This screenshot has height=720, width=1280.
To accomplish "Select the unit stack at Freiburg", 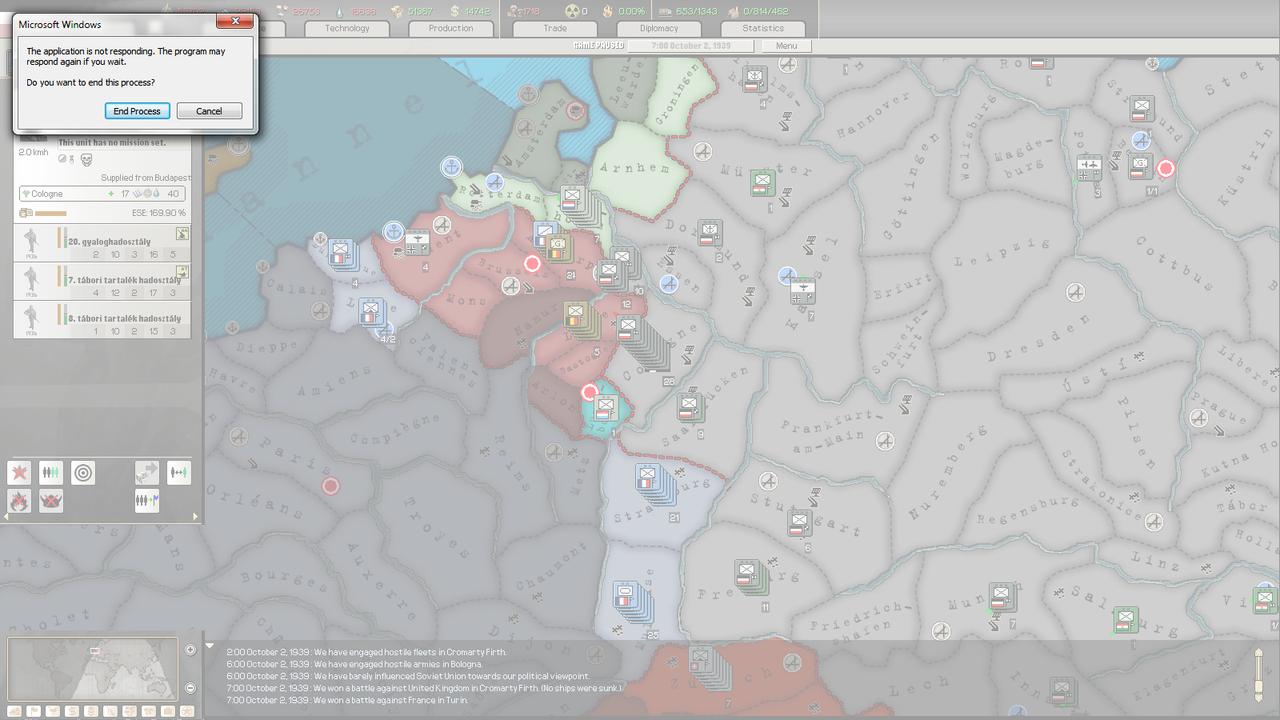I will point(750,577).
